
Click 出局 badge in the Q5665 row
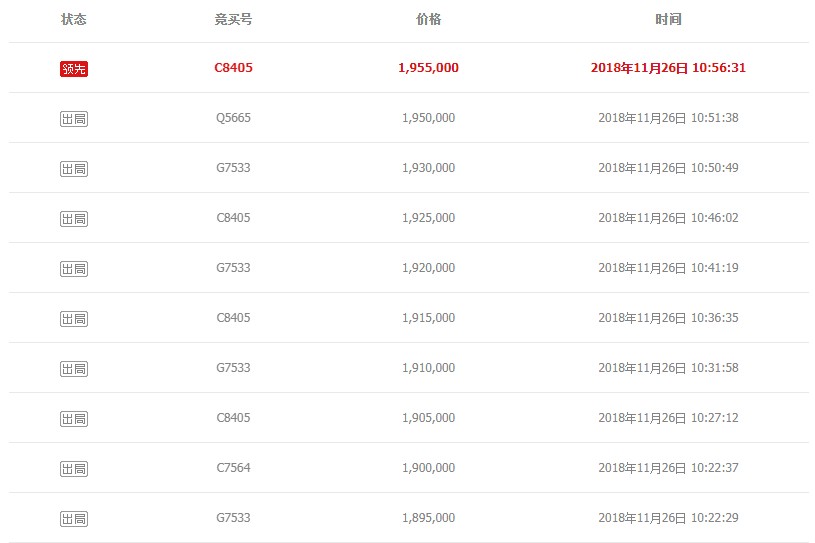click(74, 119)
